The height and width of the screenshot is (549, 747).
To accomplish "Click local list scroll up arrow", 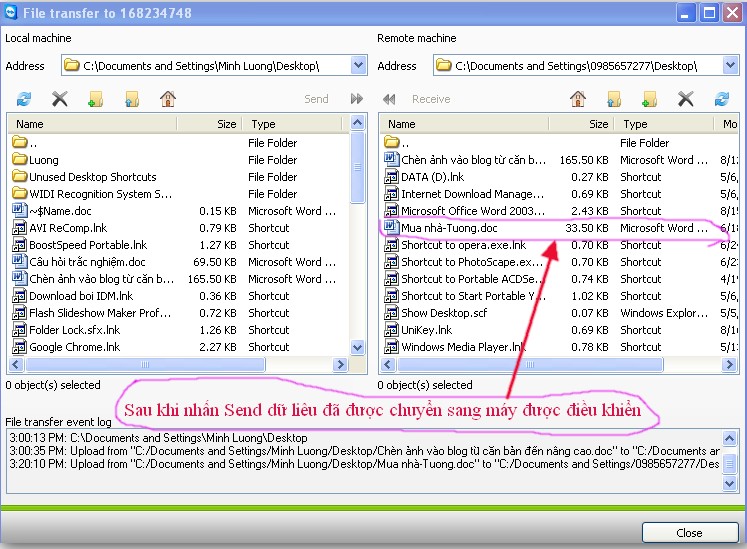I will pyautogui.click(x=358, y=123).
